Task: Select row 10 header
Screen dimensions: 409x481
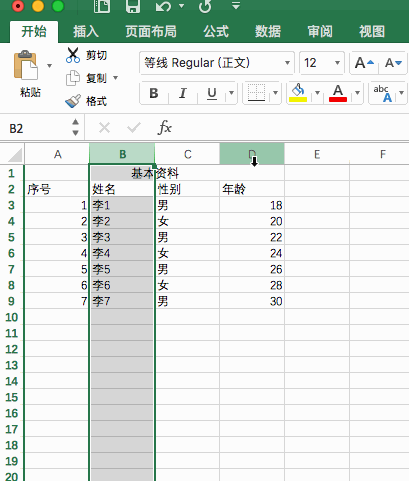Action: [12, 317]
